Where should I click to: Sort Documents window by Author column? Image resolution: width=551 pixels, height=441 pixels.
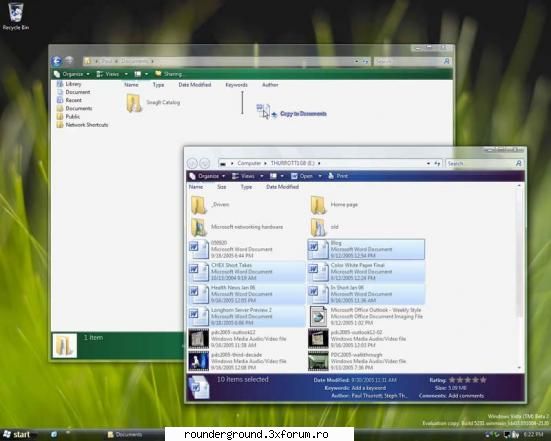pos(270,85)
